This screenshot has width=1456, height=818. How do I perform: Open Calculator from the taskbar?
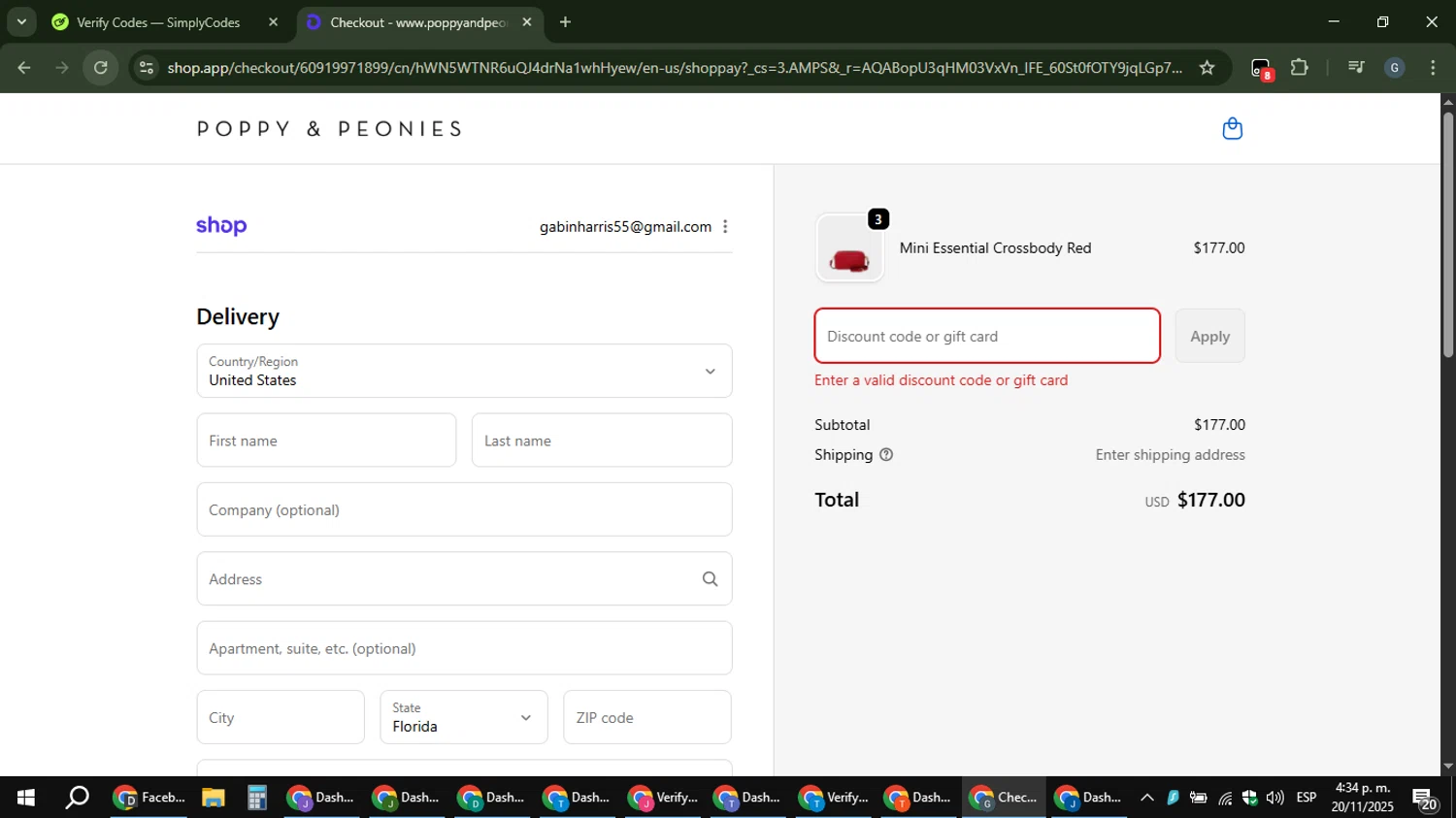(x=256, y=798)
